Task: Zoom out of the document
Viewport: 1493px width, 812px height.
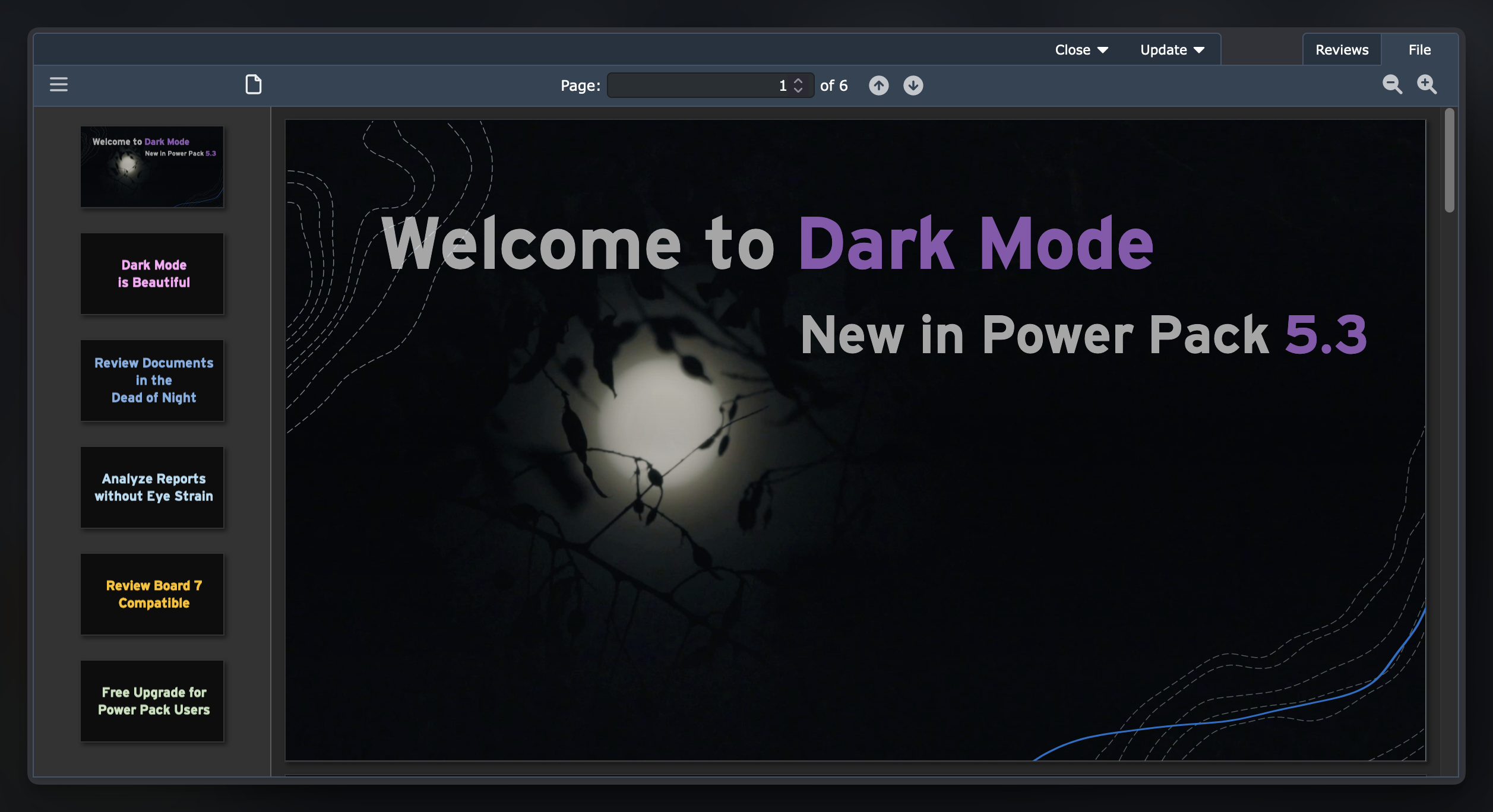Action: coord(1392,85)
